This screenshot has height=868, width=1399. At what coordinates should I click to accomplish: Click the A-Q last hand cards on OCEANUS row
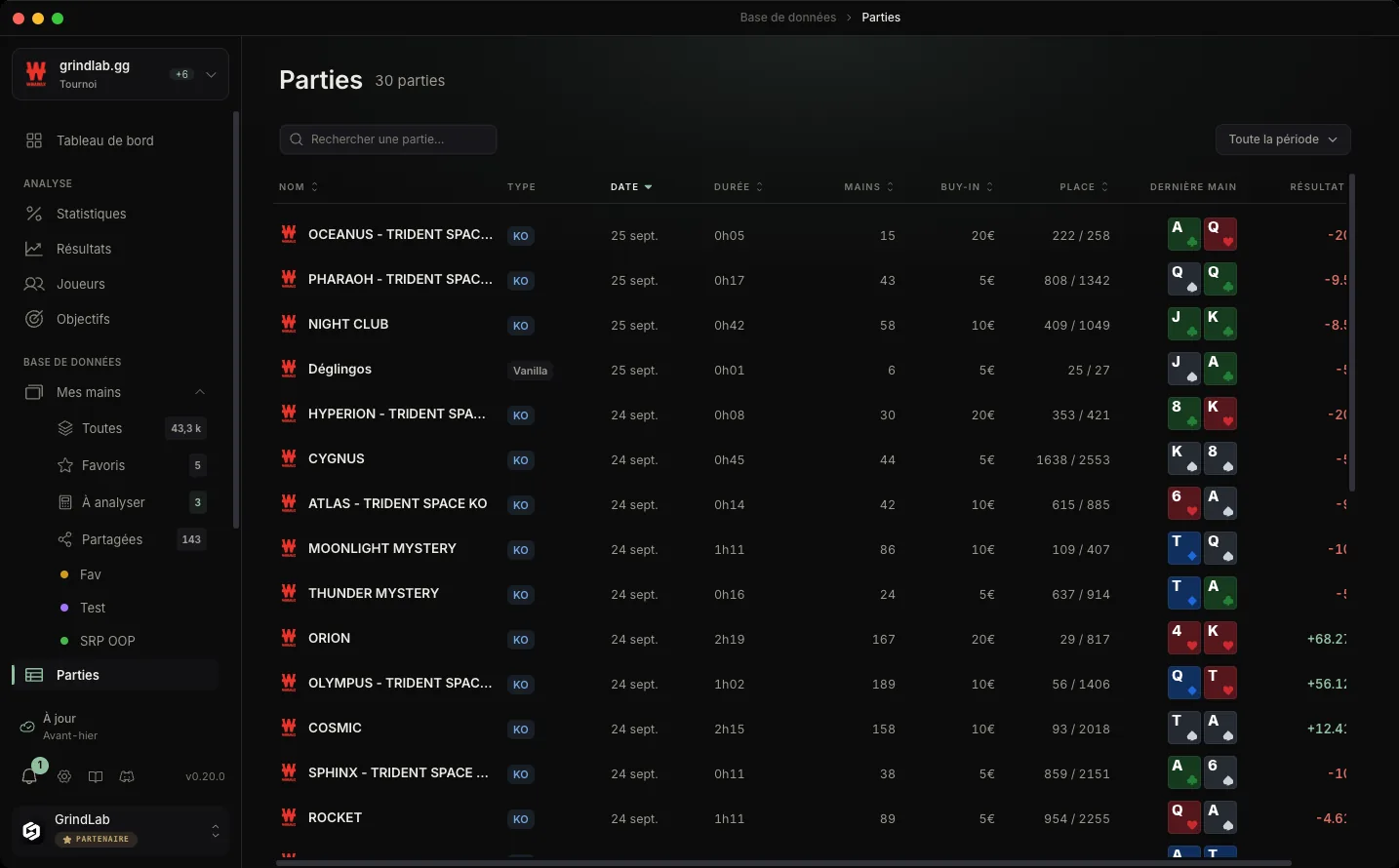point(1203,234)
